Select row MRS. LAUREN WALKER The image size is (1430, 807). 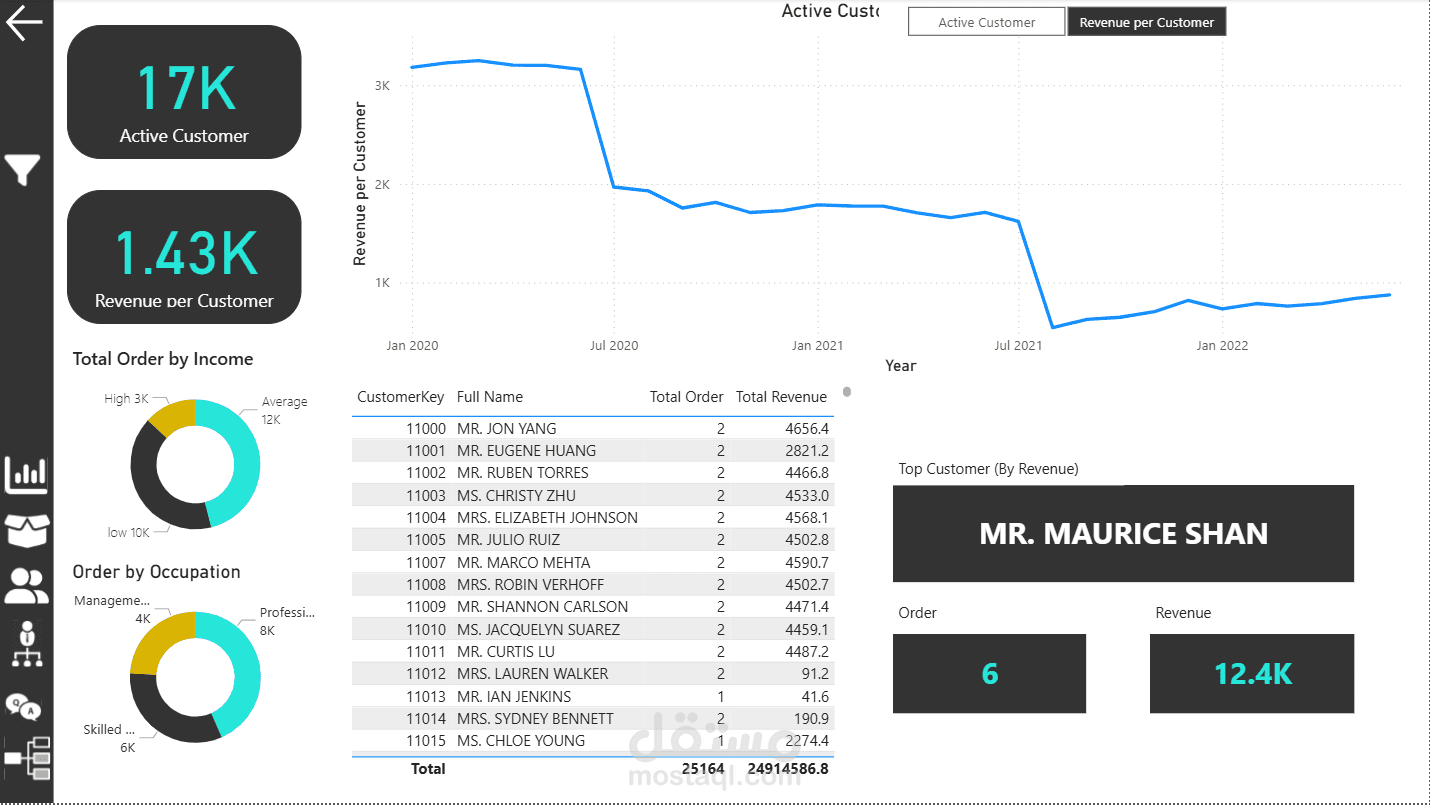(593, 673)
